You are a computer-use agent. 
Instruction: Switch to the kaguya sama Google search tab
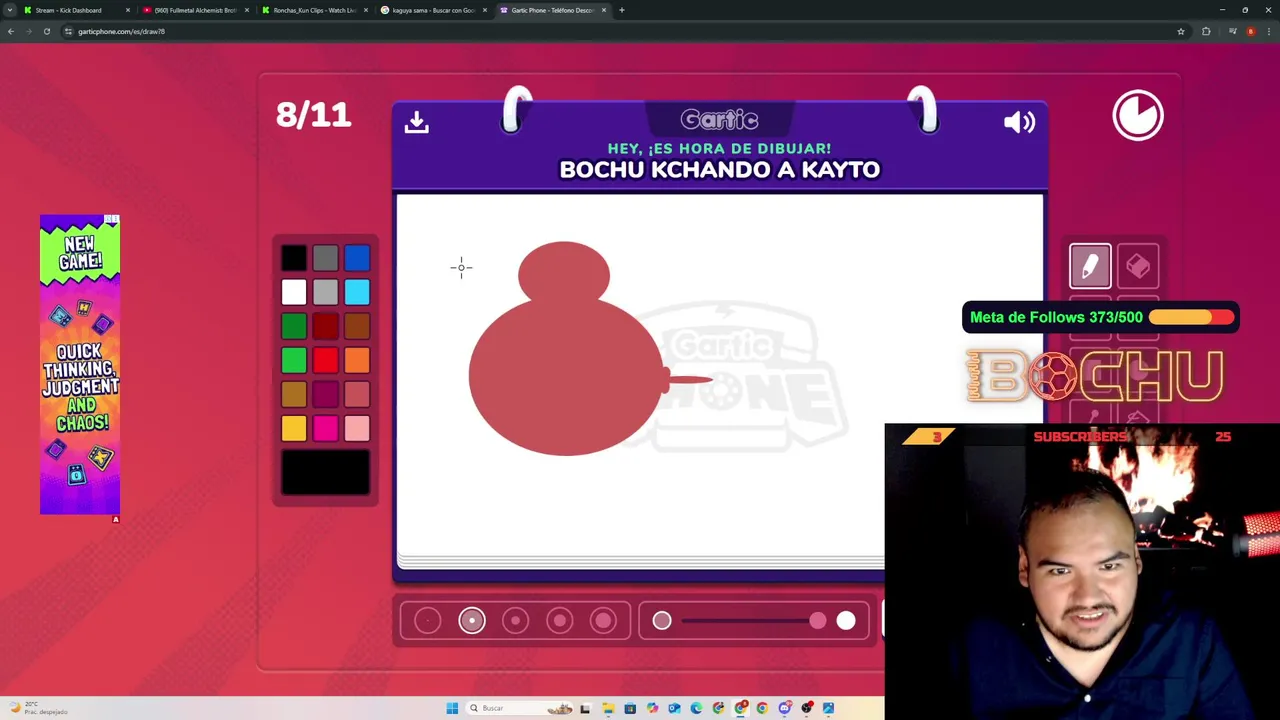click(x=433, y=10)
